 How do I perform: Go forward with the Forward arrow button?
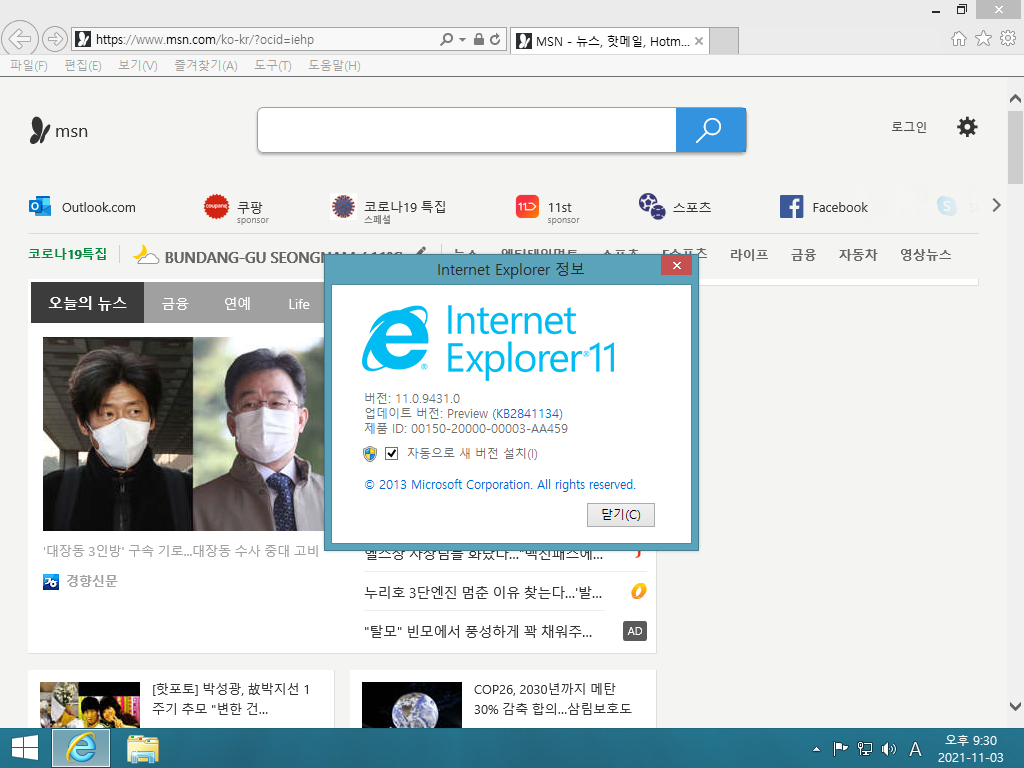(x=55, y=39)
